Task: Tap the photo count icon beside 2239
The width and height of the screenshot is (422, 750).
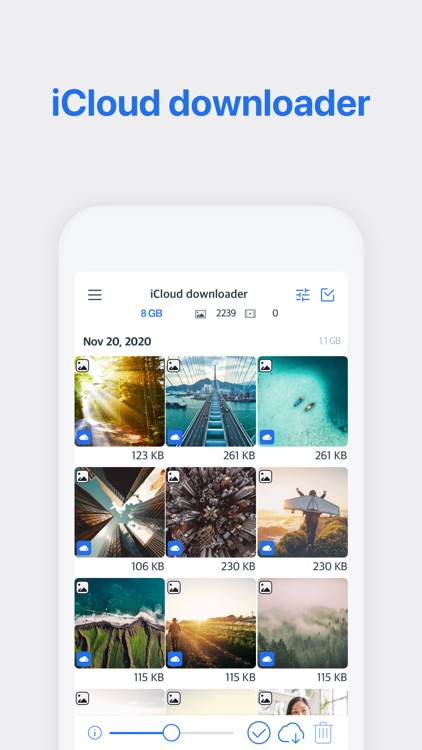Action: tap(200, 314)
